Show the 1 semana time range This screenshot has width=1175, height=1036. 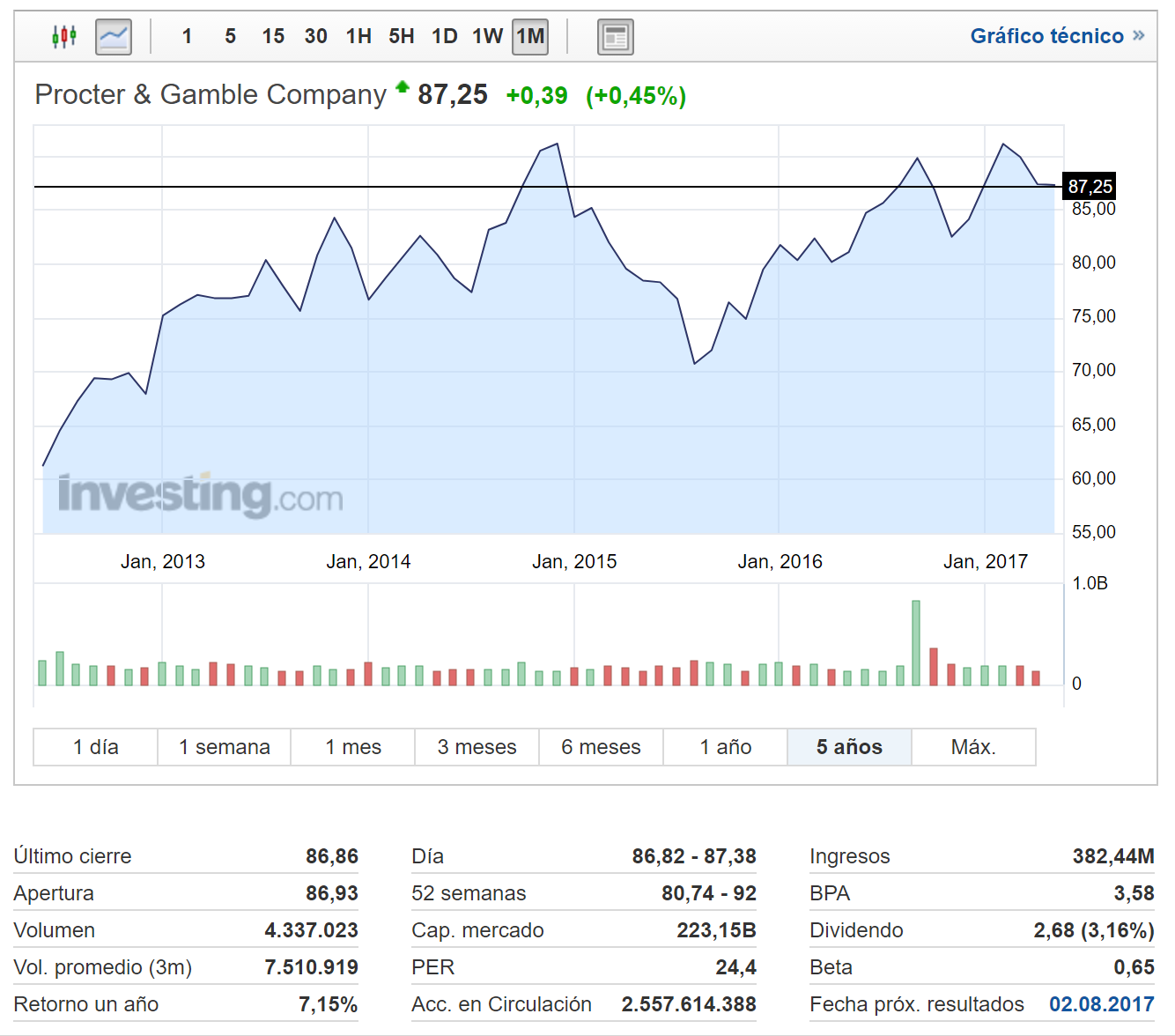225,747
